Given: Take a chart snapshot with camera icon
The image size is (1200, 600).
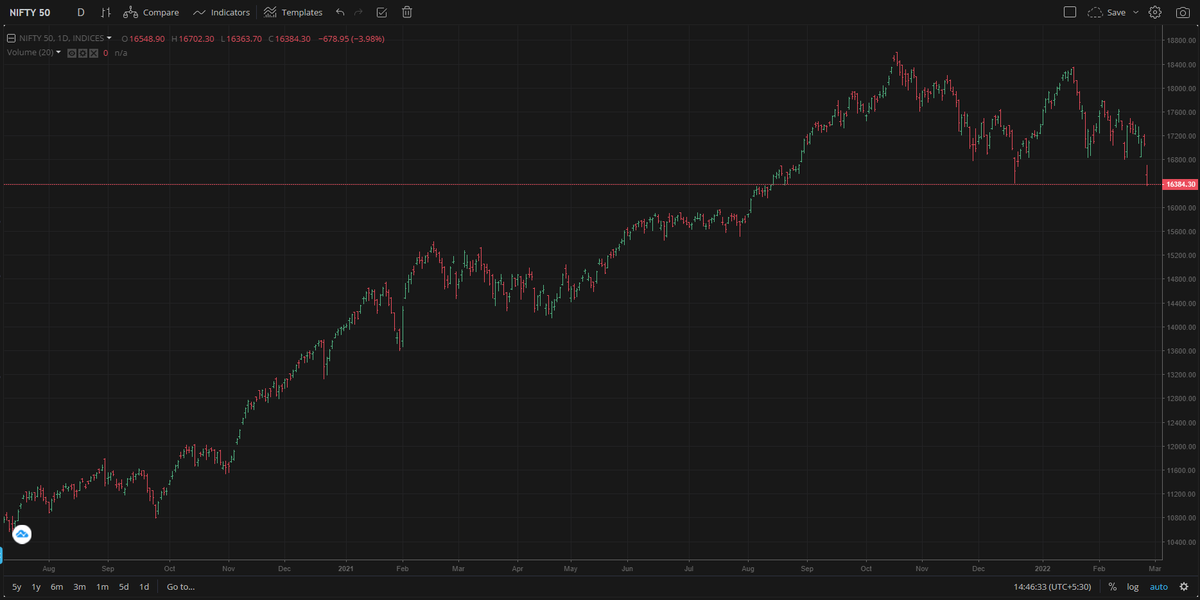Looking at the screenshot, I should [x=1181, y=12].
